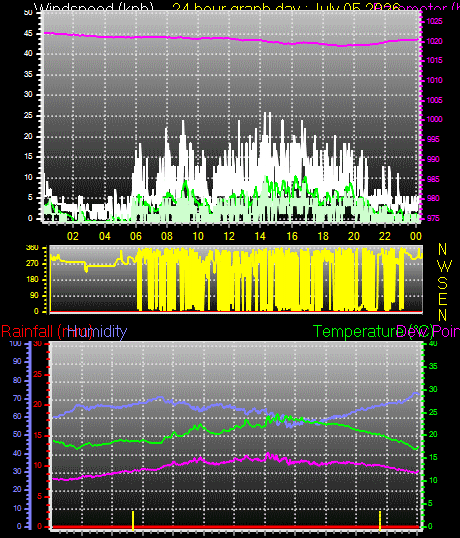
Task: Select the 16 hour time label
Action: 292,236
